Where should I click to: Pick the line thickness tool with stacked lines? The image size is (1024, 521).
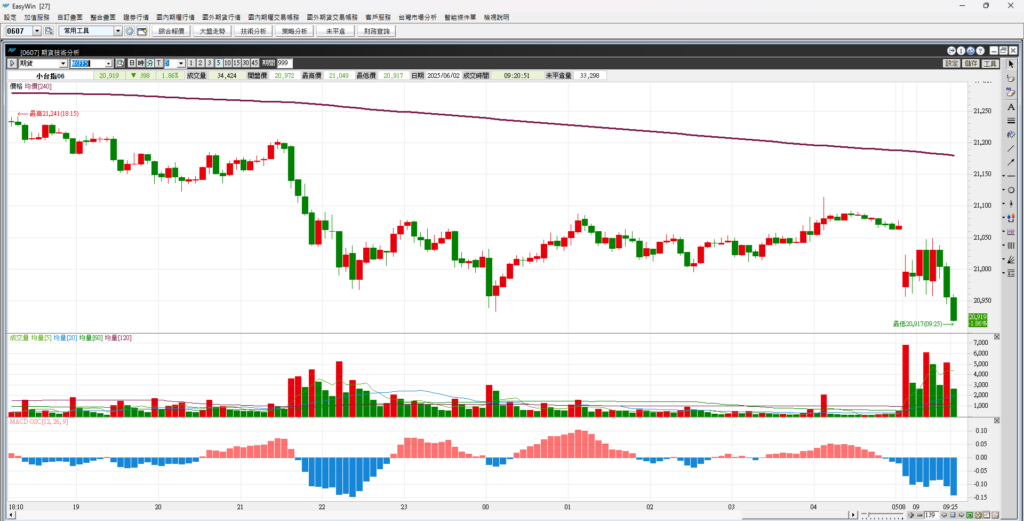(x=1011, y=121)
